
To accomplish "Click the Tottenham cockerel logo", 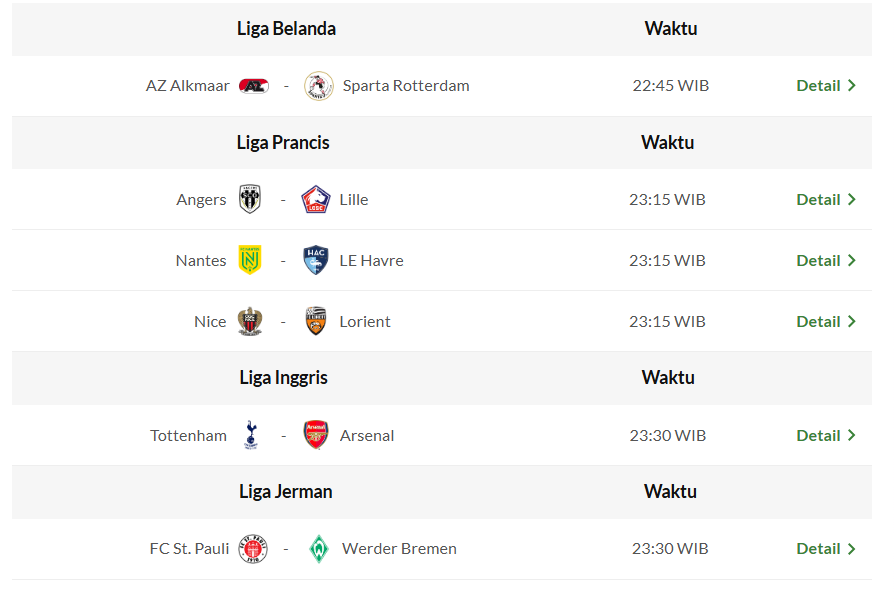I will pos(251,435).
